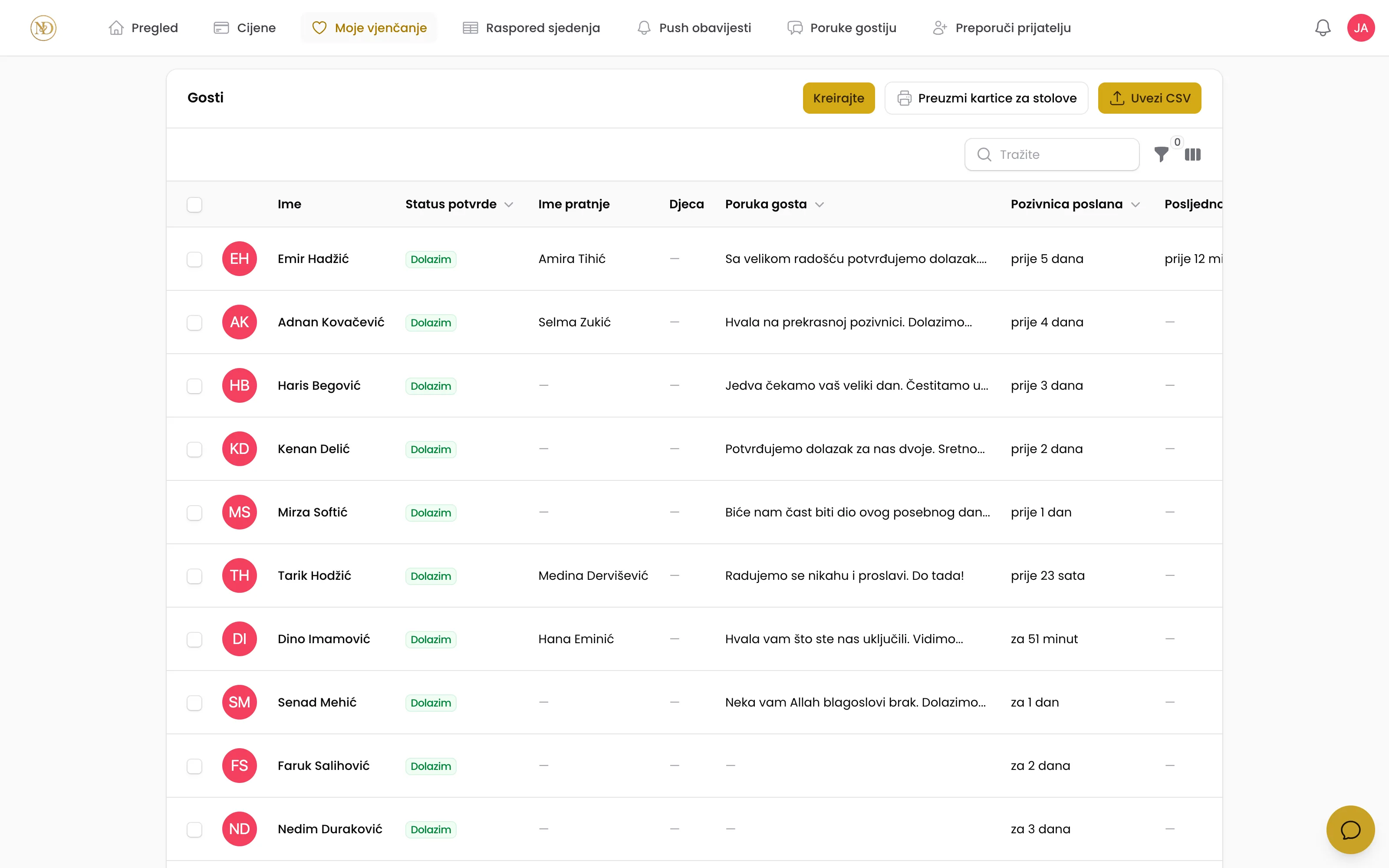Open the Raspored sjedenja menu item

531,27
